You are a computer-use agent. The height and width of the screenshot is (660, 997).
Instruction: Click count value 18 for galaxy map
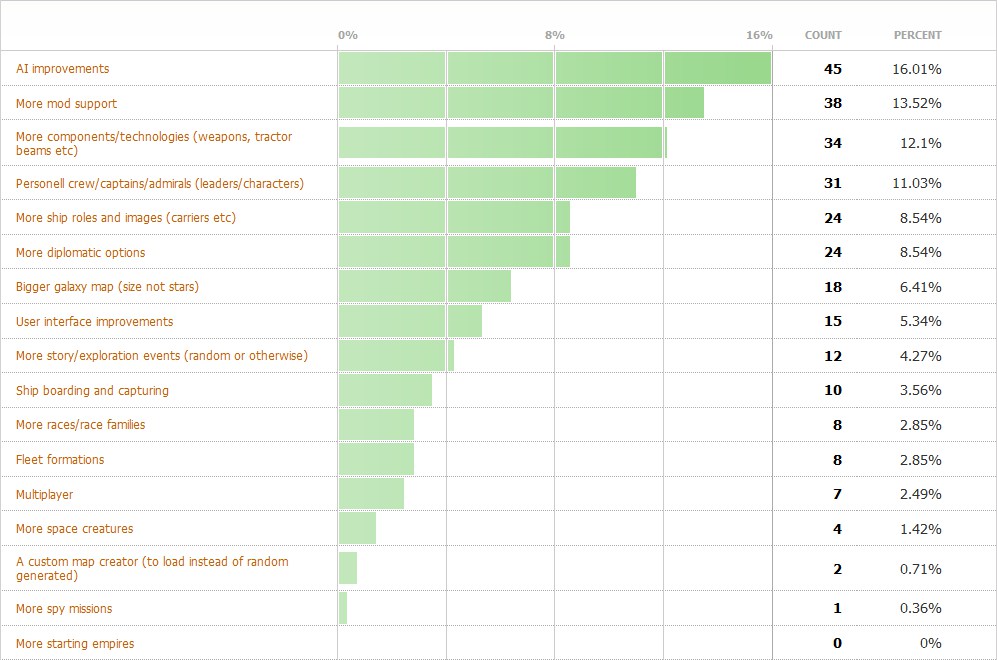point(833,287)
